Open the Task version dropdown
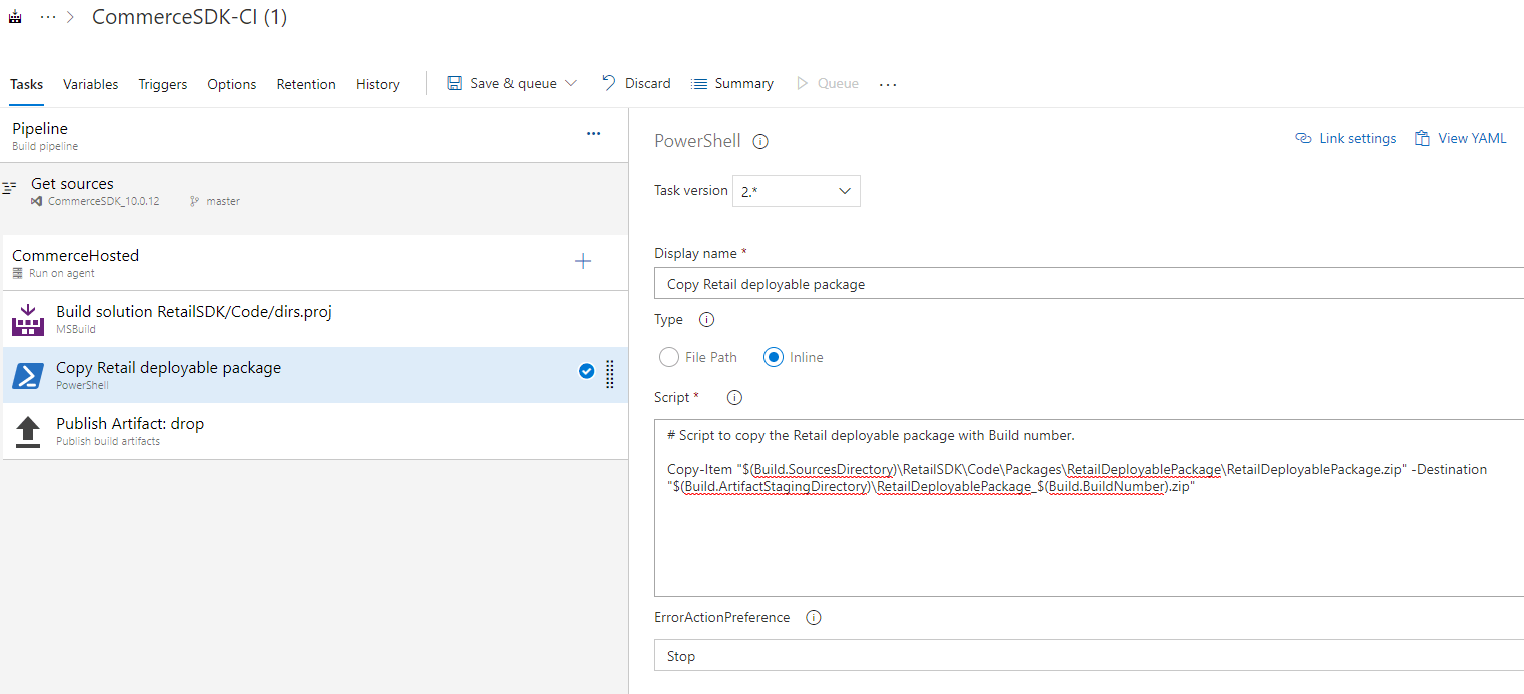 click(796, 191)
